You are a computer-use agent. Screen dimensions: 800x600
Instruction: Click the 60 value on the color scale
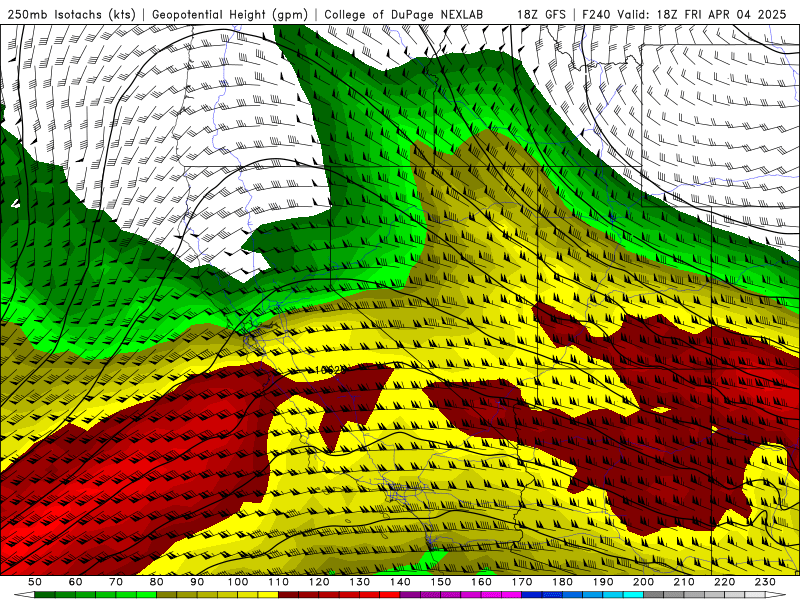[x=75, y=582]
